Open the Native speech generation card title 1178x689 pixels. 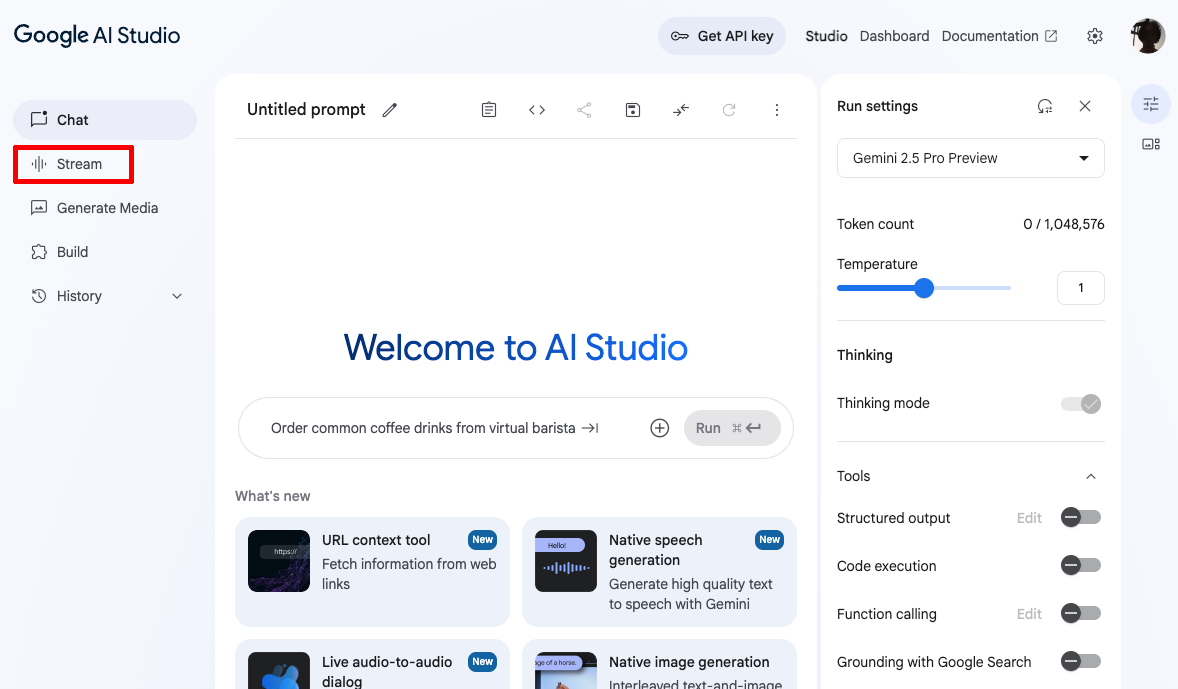[x=655, y=550]
